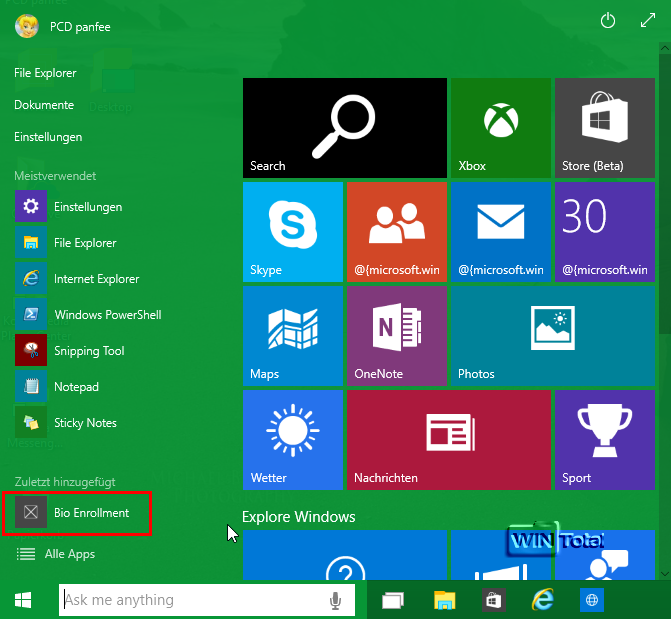Viewport: 671px width, 619px height.
Task: Expand Start menu to full screen
Action: (x=647, y=21)
